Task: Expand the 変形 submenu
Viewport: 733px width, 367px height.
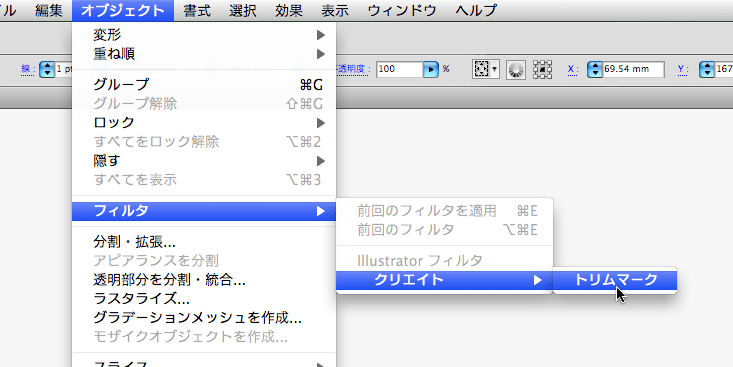Action: click(204, 35)
